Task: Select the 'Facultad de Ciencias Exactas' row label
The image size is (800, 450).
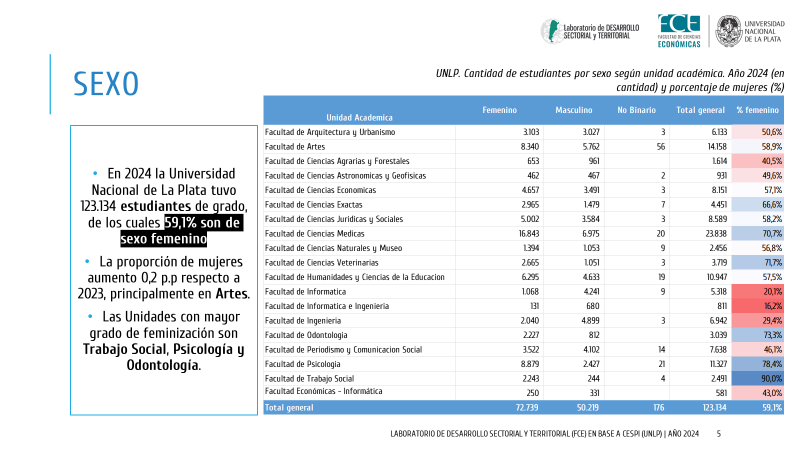Action: (313, 205)
